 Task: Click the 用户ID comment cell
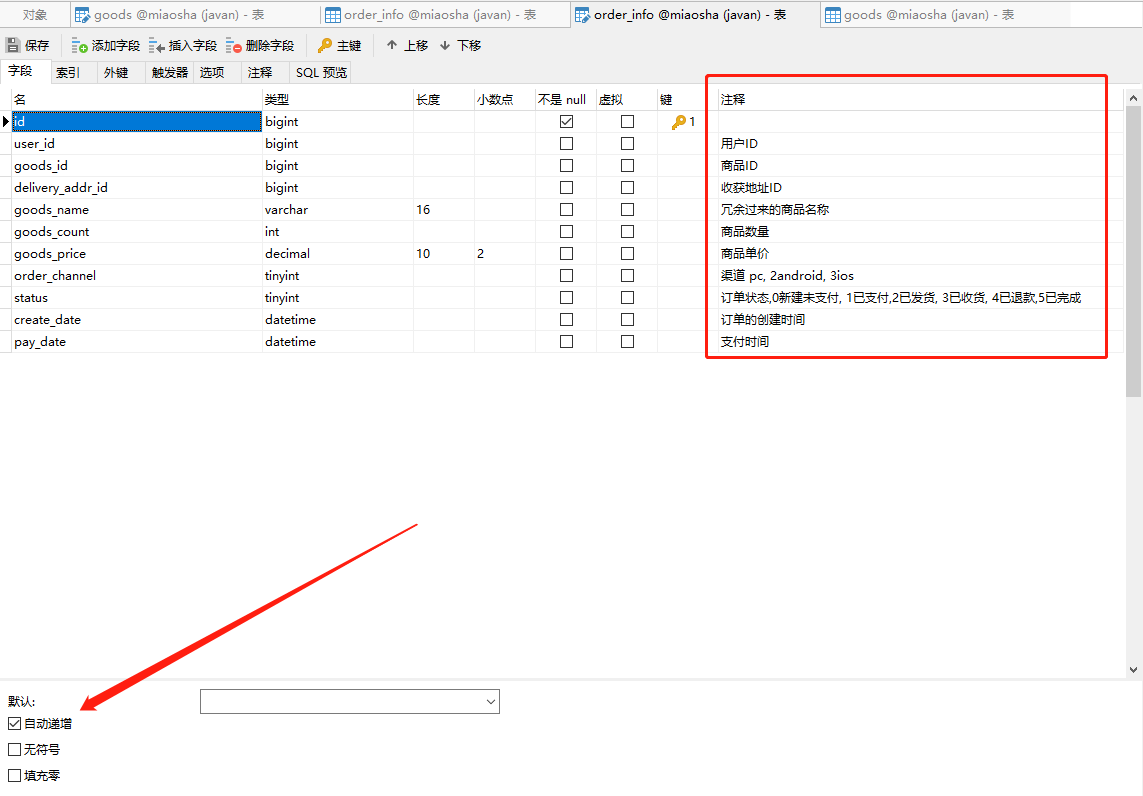pos(921,144)
